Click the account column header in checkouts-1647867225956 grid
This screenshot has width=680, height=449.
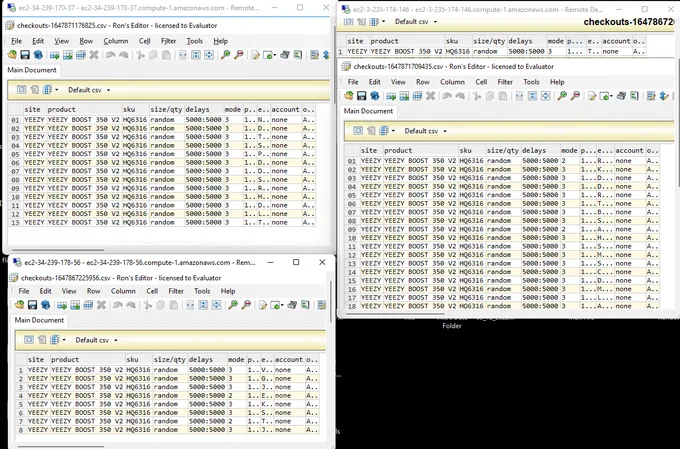289,359
